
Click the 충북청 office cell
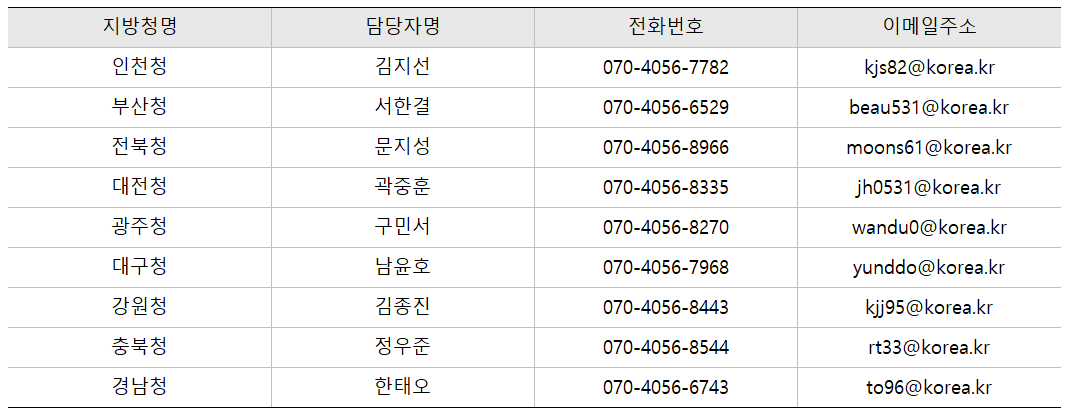139,348
